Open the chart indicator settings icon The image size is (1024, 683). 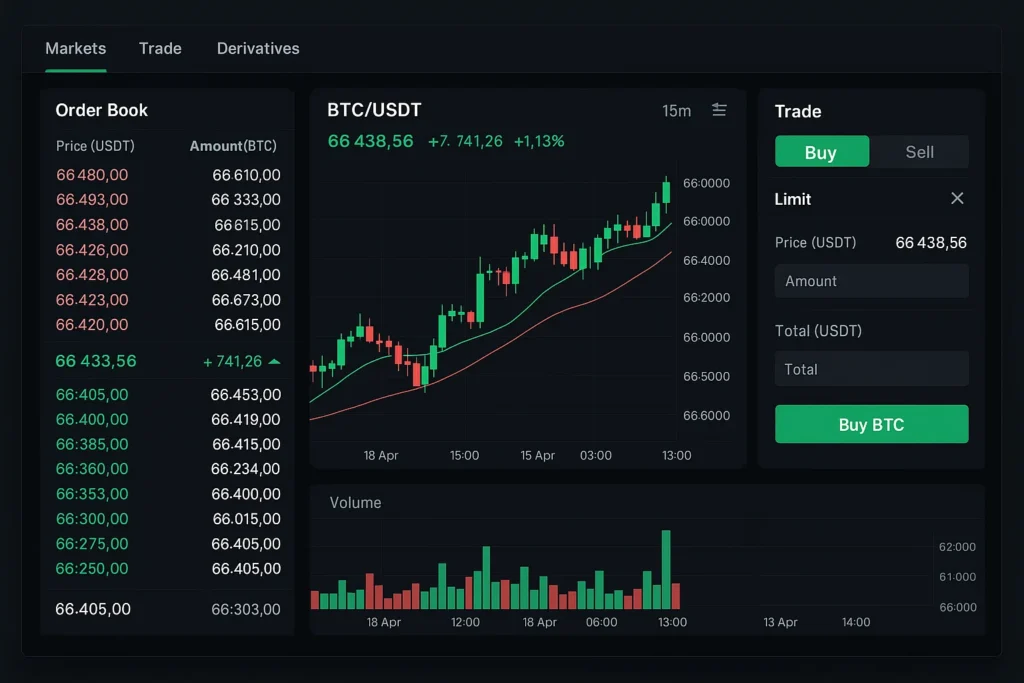coord(719,111)
